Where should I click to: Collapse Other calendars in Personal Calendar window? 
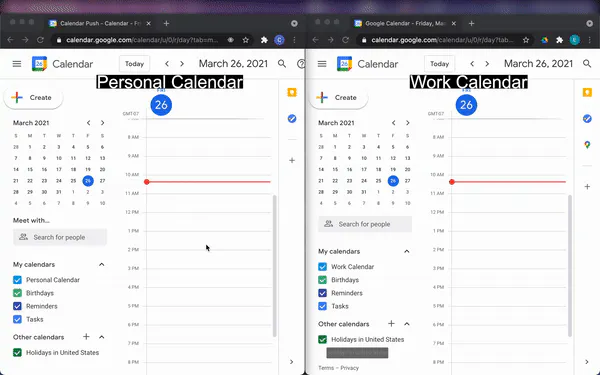pos(101,337)
